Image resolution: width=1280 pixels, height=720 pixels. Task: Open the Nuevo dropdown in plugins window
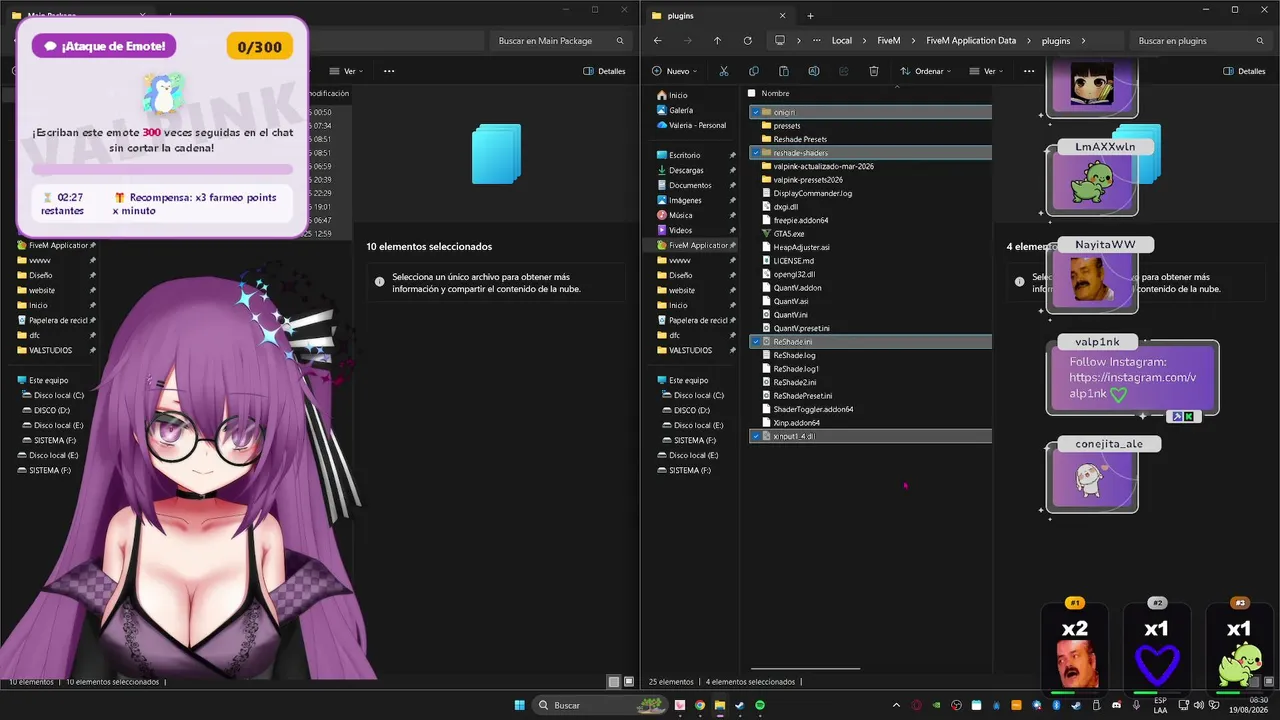pos(674,71)
